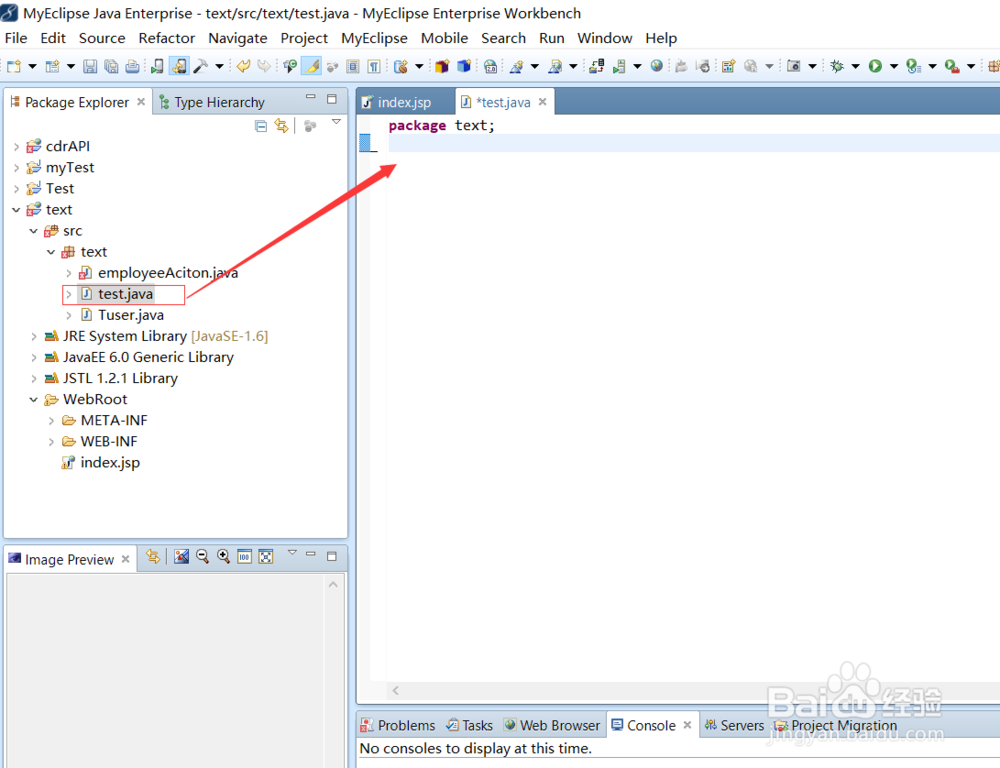1000x768 pixels.
Task: Collapse the text project node
Action: 16,210
